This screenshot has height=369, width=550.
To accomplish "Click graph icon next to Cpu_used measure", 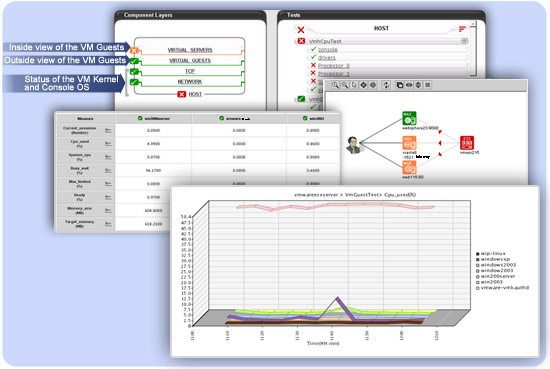I will point(108,144).
